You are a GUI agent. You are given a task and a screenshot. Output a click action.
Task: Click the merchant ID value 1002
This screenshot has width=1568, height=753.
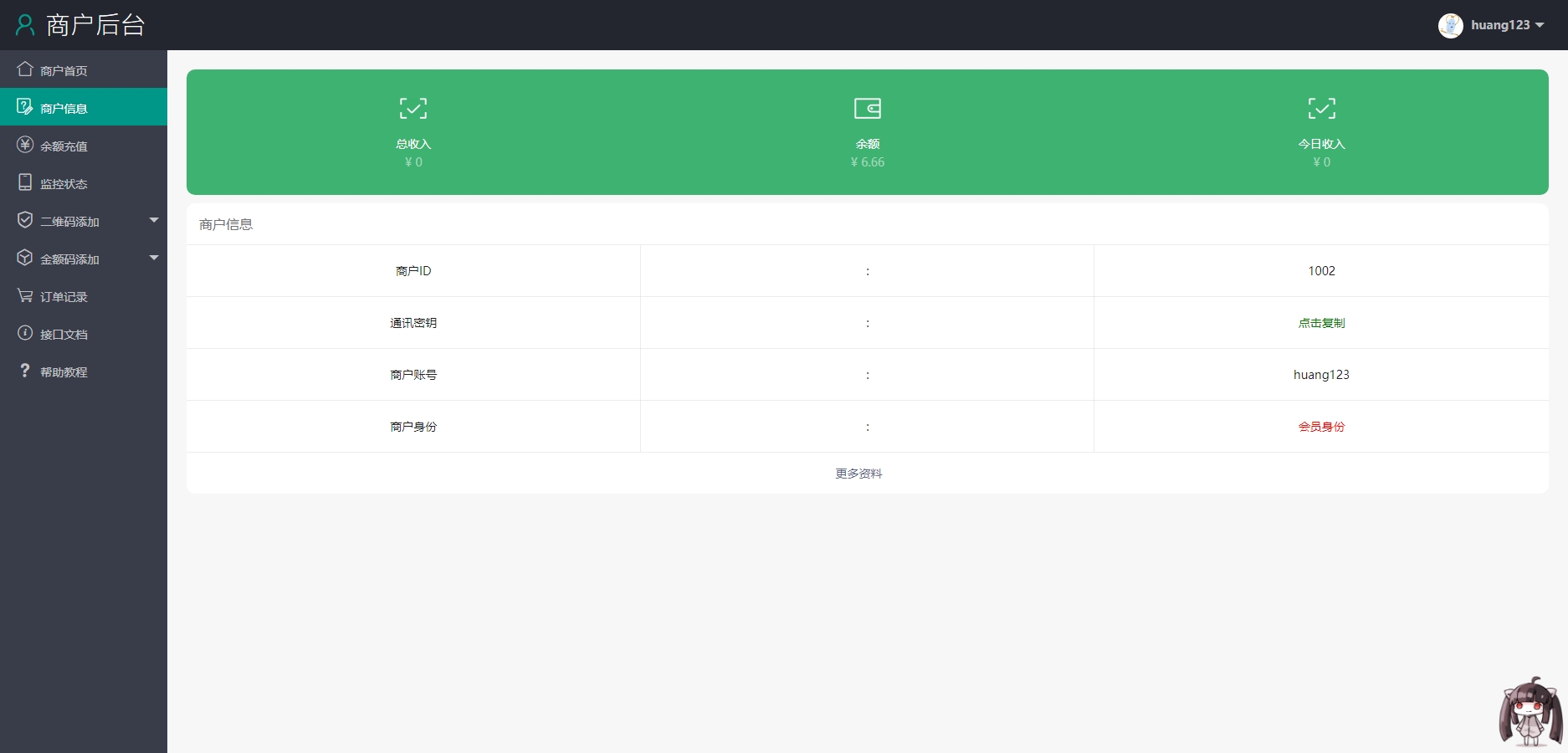1321,271
